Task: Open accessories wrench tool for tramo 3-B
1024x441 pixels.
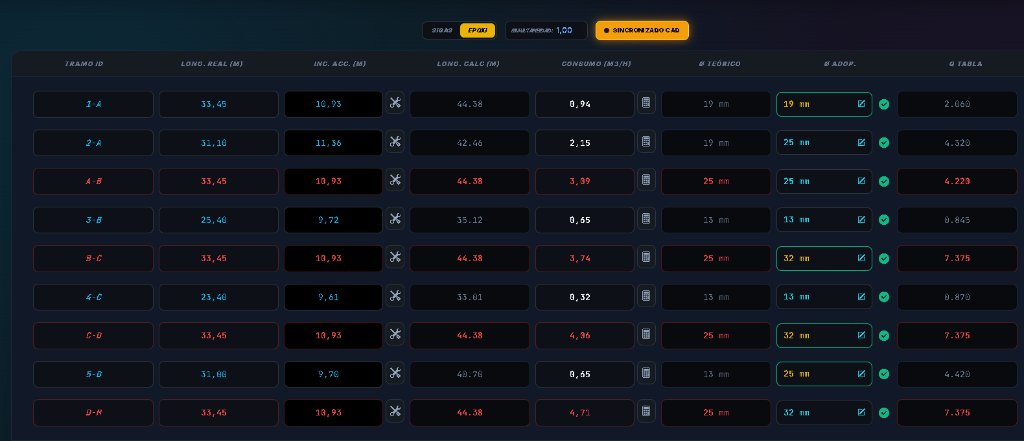Action: [394, 218]
